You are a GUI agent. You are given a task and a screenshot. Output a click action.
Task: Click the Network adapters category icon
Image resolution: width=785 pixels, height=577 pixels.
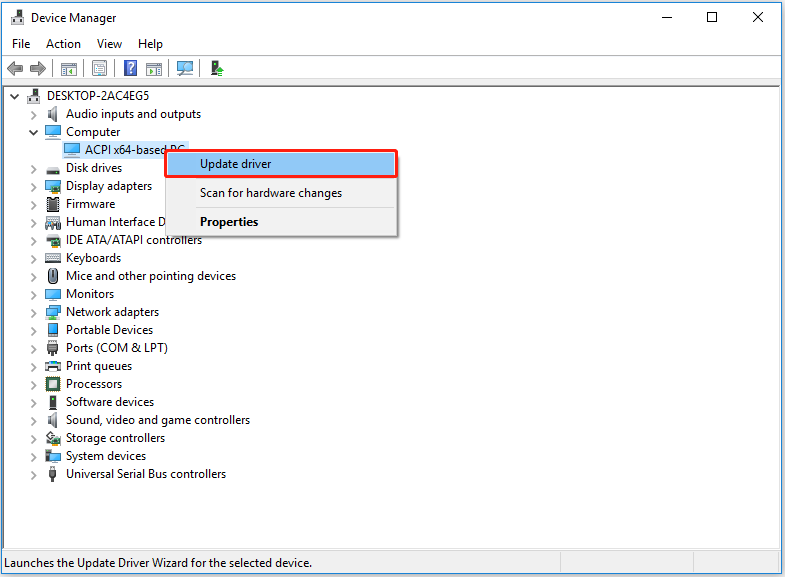coord(53,312)
